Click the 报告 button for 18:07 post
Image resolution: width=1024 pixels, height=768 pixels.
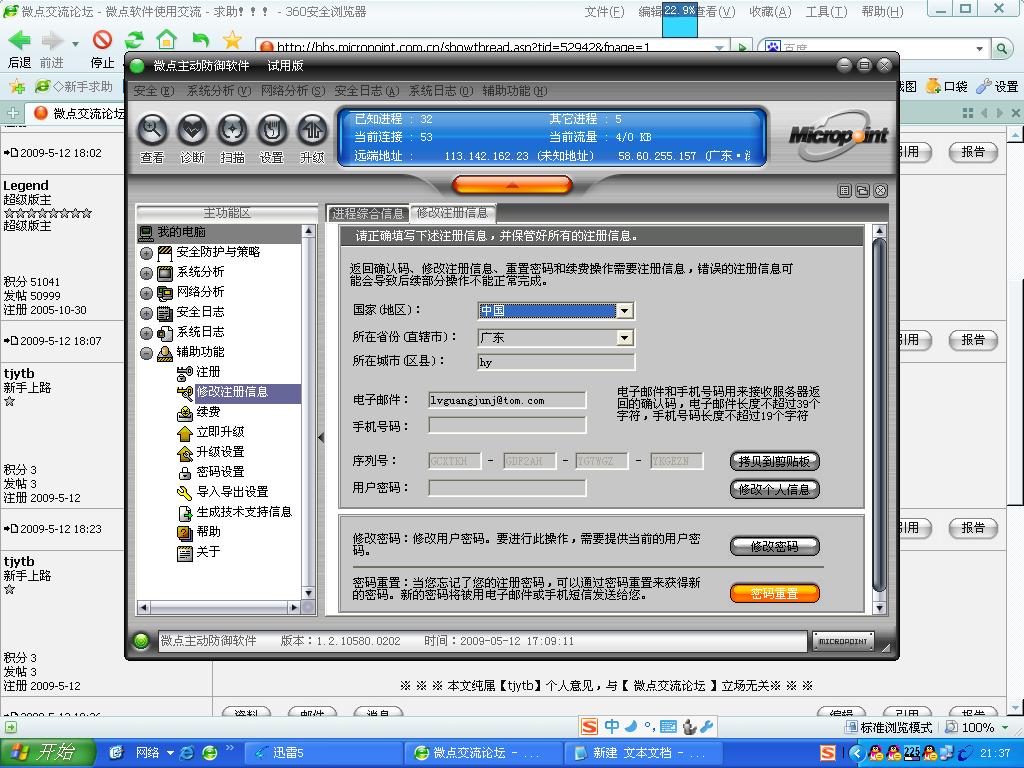click(973, 341)
